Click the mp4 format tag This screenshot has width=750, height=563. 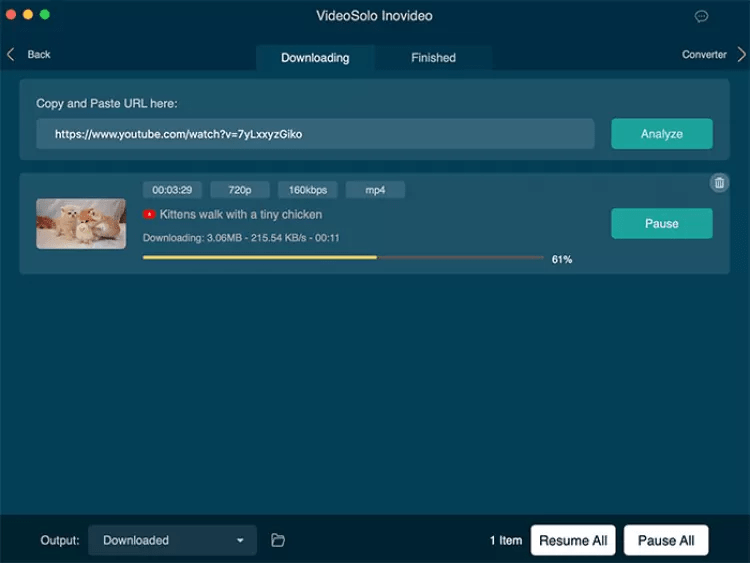tap(375, 190)
